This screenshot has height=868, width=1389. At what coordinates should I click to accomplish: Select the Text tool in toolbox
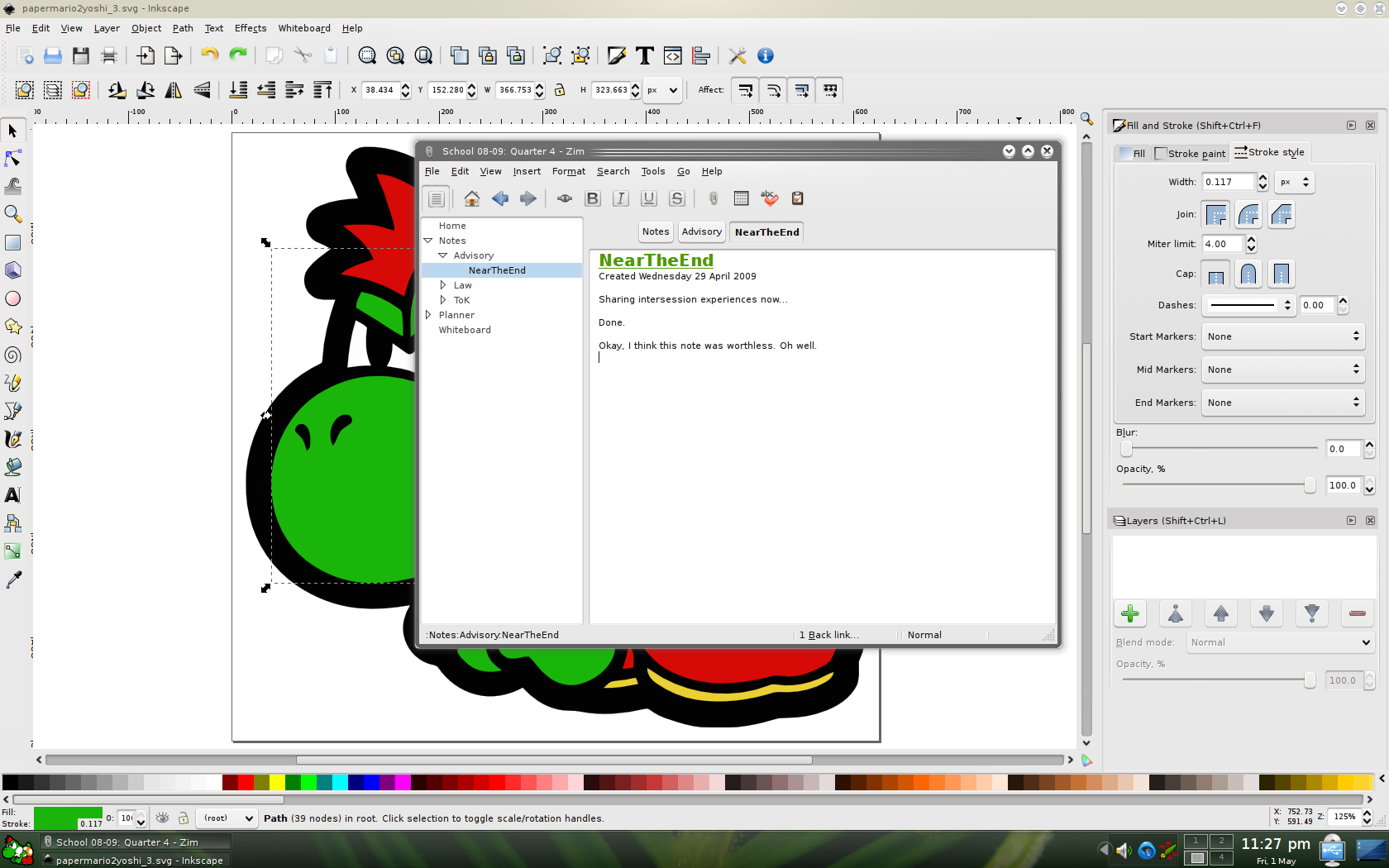pos(13,495)
